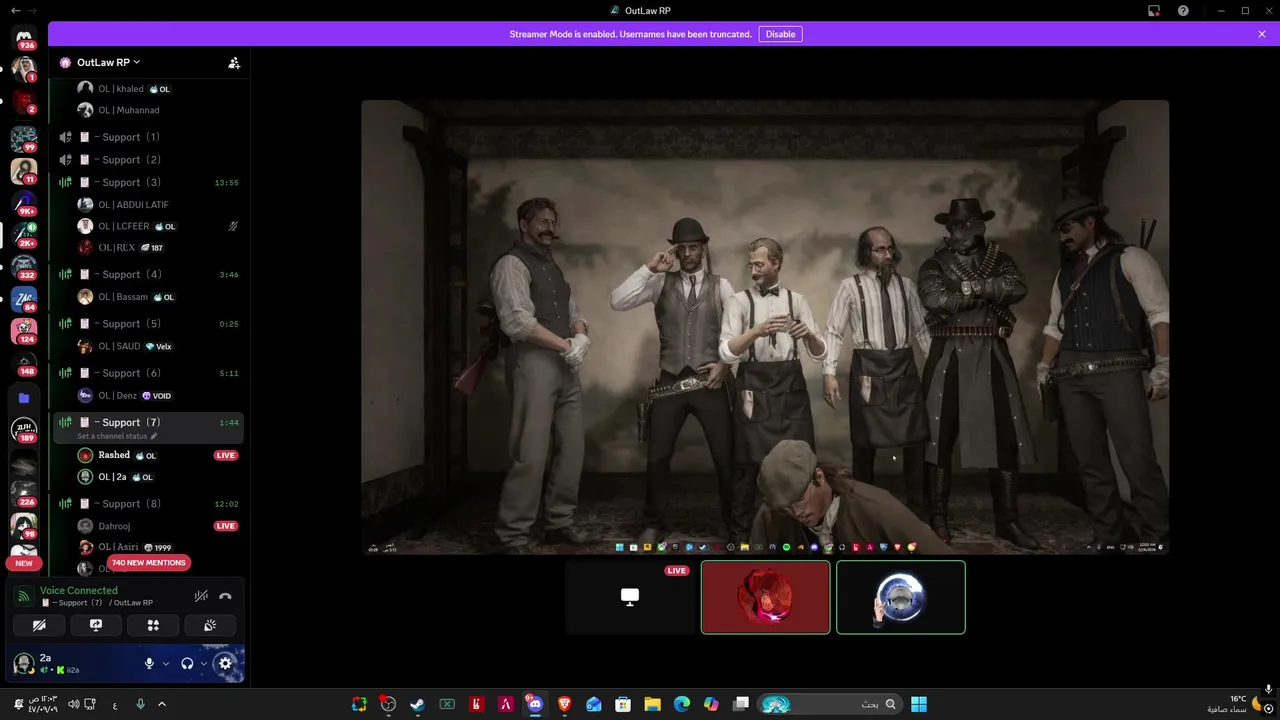Open the soundboard button

[210, 625]
